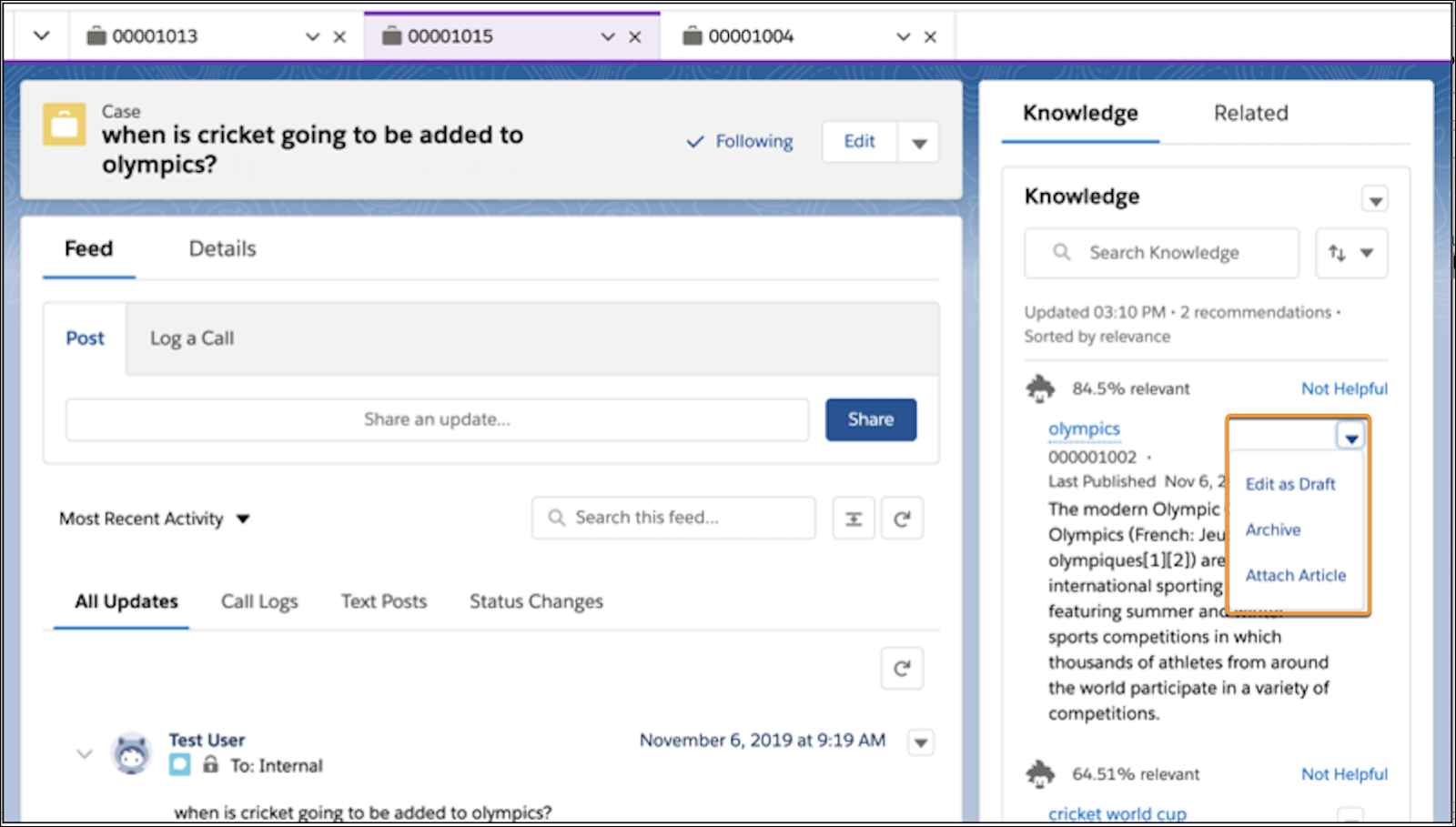Switch to the Details tab
1456x827 pixels.
(222, 248)
